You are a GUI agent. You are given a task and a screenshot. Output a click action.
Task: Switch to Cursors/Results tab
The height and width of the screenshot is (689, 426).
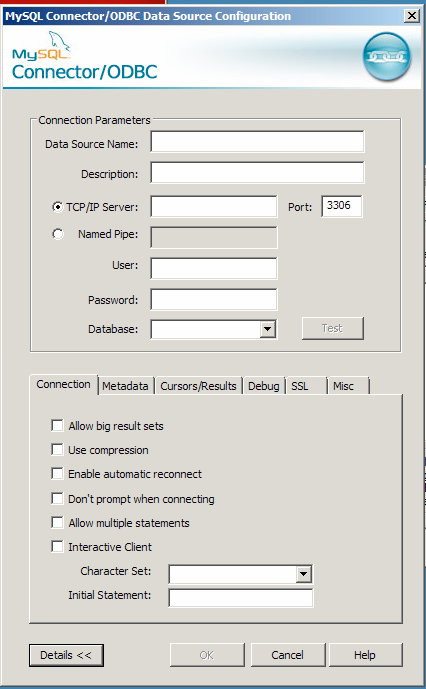pyautogui.click(x=198, y=386)
